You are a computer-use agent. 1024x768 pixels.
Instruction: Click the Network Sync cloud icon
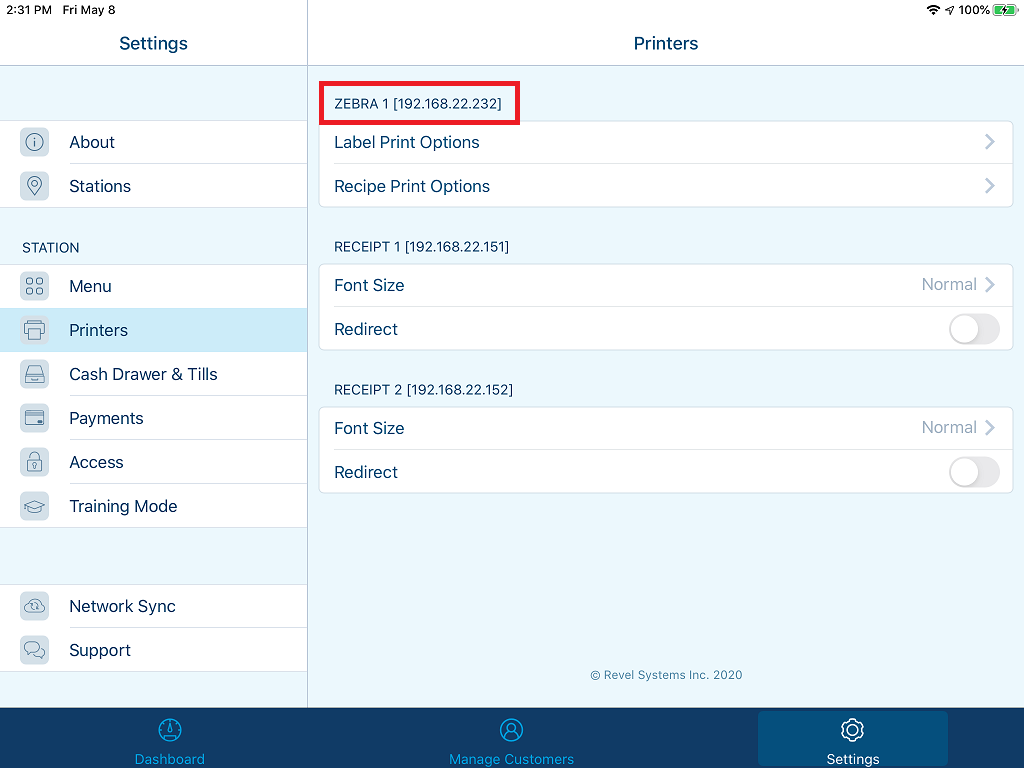(x=34, y=606)
